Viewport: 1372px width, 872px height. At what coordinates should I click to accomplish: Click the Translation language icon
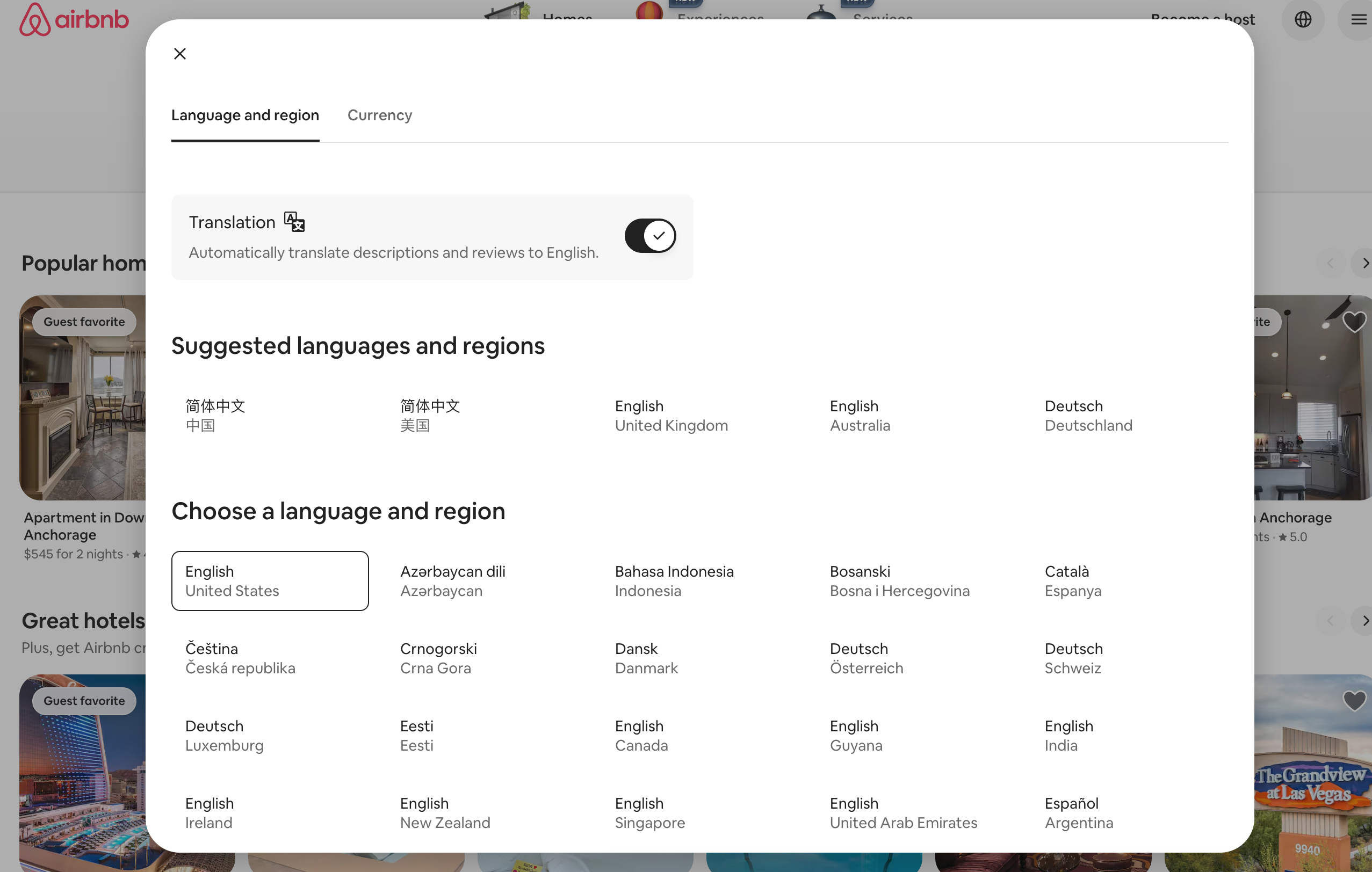point(294,222)
